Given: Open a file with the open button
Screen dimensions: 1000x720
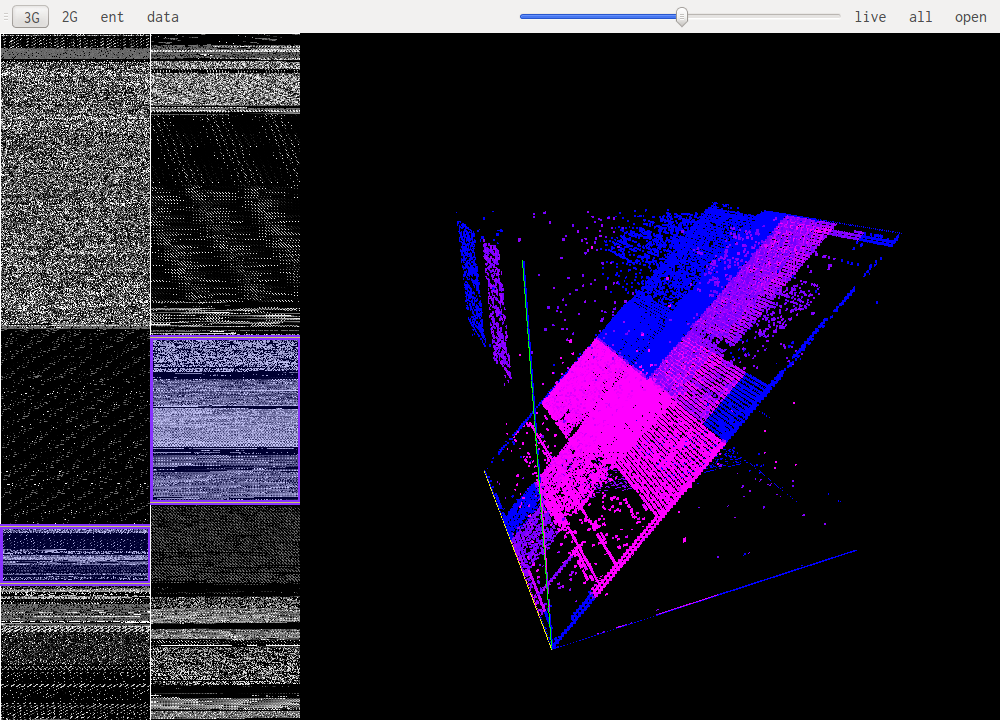Looking at the screenshot, I should coord(970,17).
